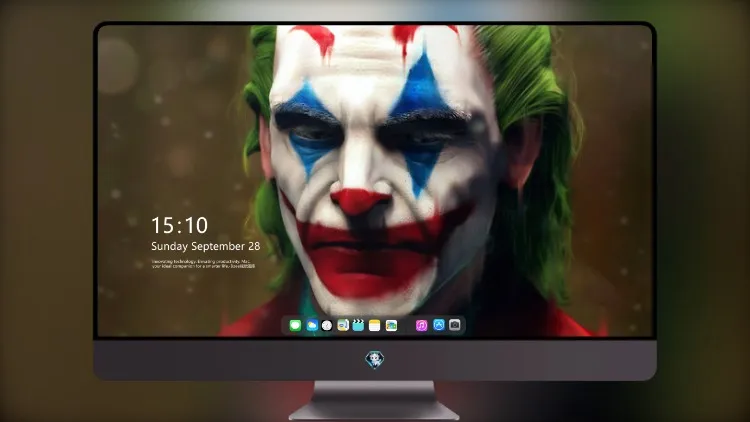
Task: Open the green Messages app in the dock
Action: point(295,325)
